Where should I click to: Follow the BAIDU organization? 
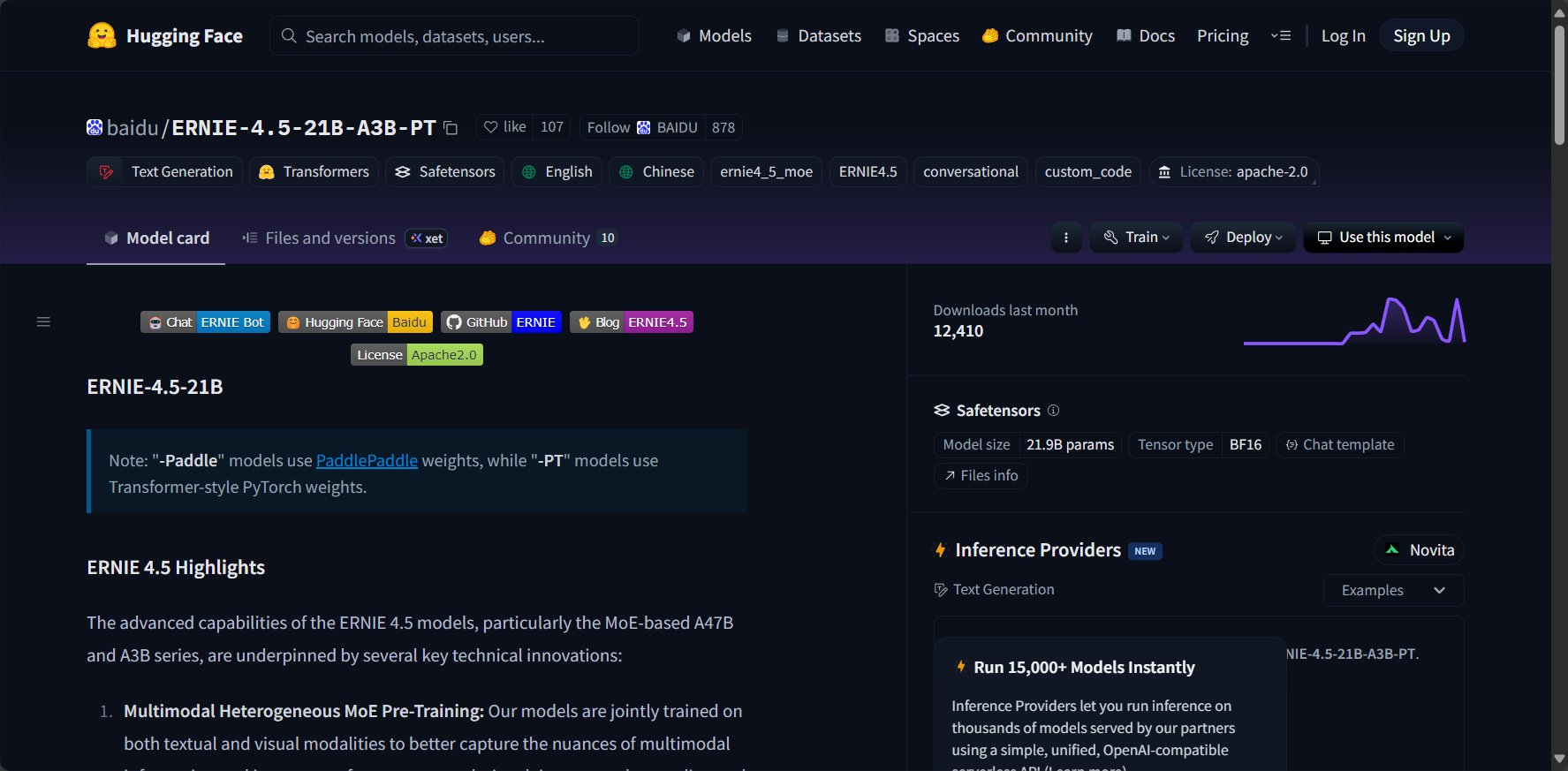coord(642,127)
